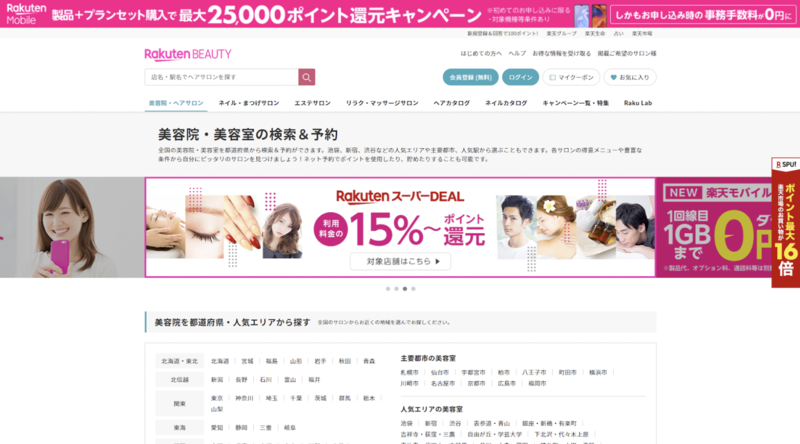
Task: Select 新潟 prefecture link
Action: 217,380
